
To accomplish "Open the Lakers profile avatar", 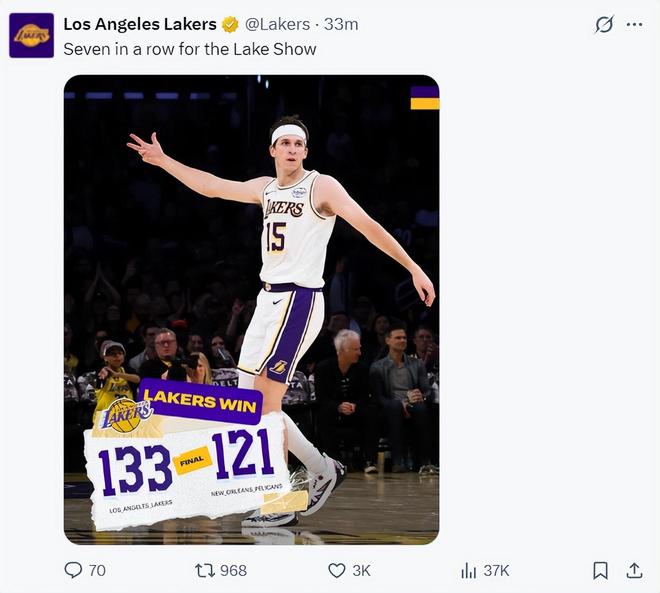I will [x=31, y=35].
